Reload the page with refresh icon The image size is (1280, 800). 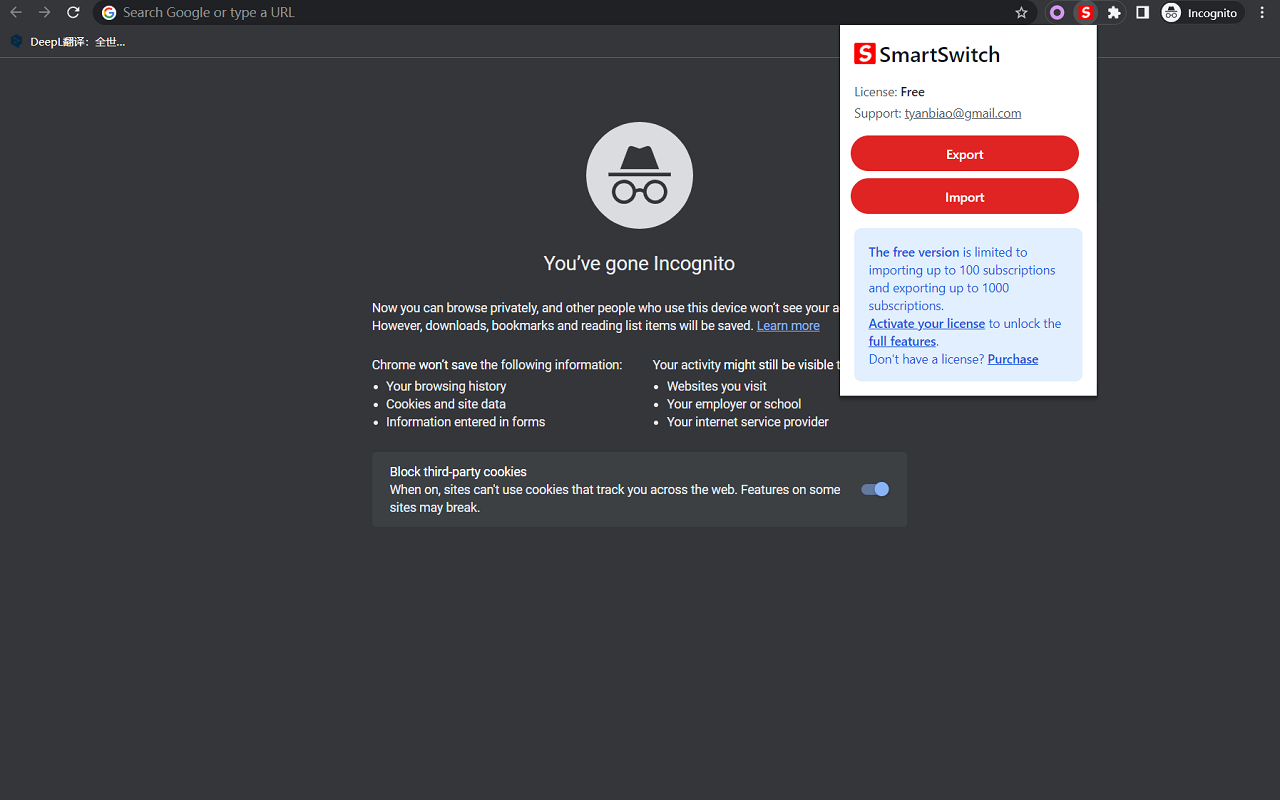coord(73,13)
